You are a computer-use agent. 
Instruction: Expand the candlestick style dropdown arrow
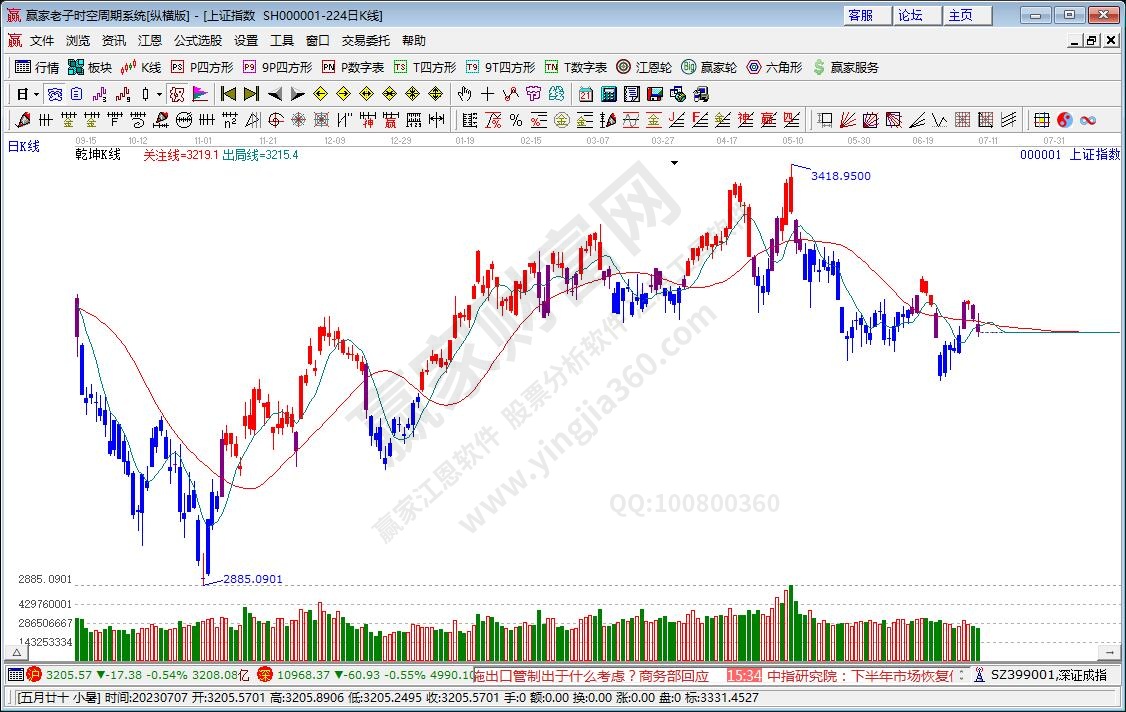(x=160, y=94)
